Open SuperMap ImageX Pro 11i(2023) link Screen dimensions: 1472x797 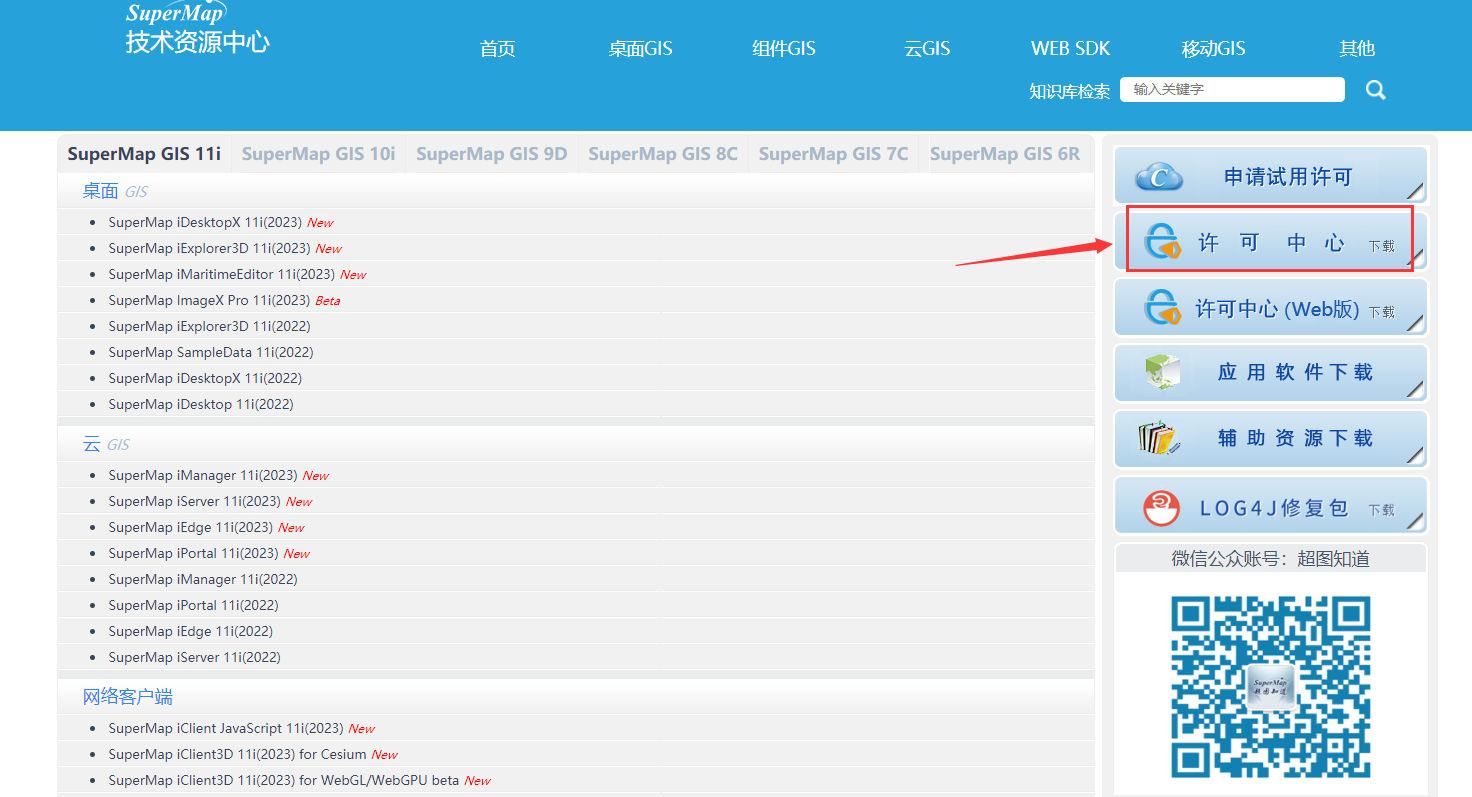point(210,300)
